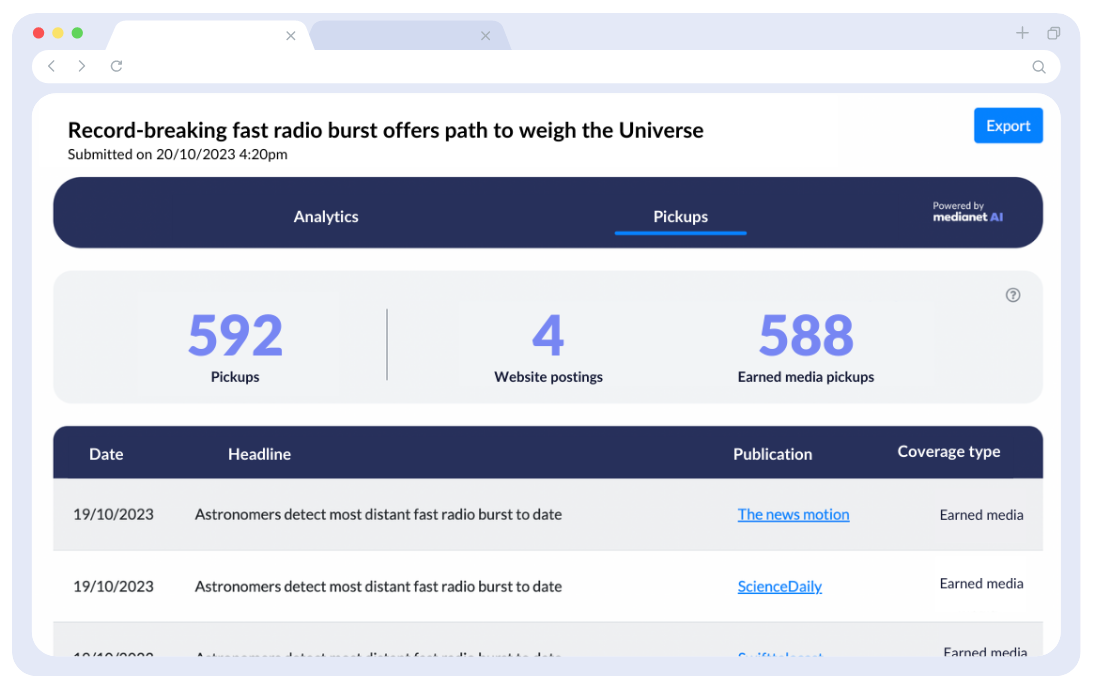Close the active browser tab
Screen dimensions: 1095x700
291,36
